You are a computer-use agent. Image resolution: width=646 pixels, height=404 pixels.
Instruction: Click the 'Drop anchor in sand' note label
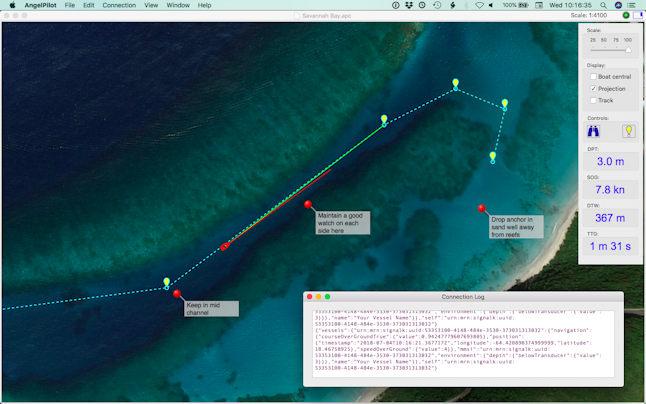pos(516,227)
